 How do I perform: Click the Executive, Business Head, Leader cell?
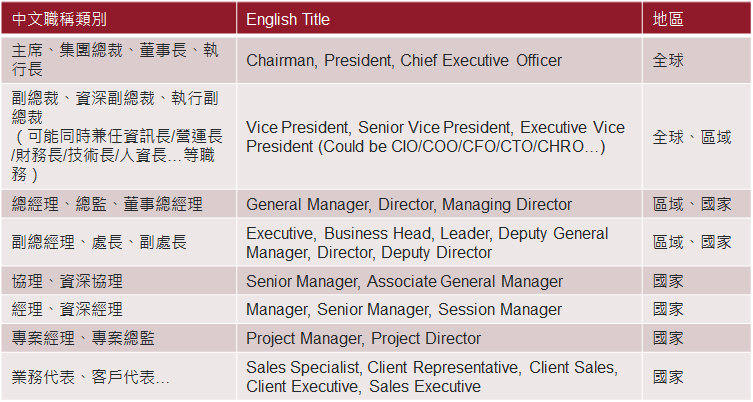427,242
